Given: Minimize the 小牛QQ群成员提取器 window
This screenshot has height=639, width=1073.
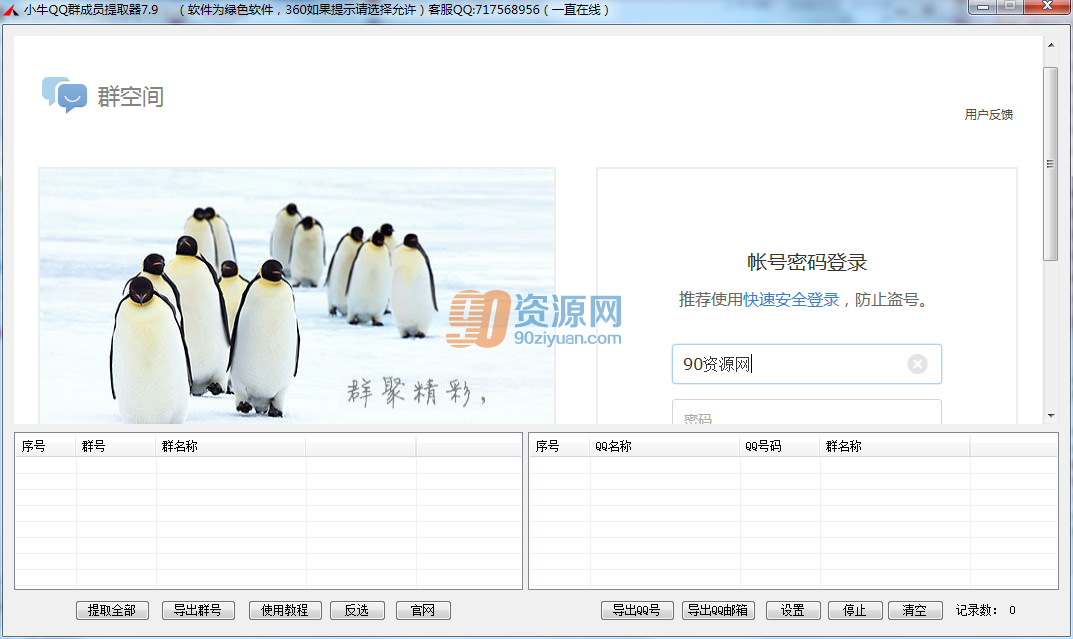Looking at the screenshot, I should (x=983, y=7).
